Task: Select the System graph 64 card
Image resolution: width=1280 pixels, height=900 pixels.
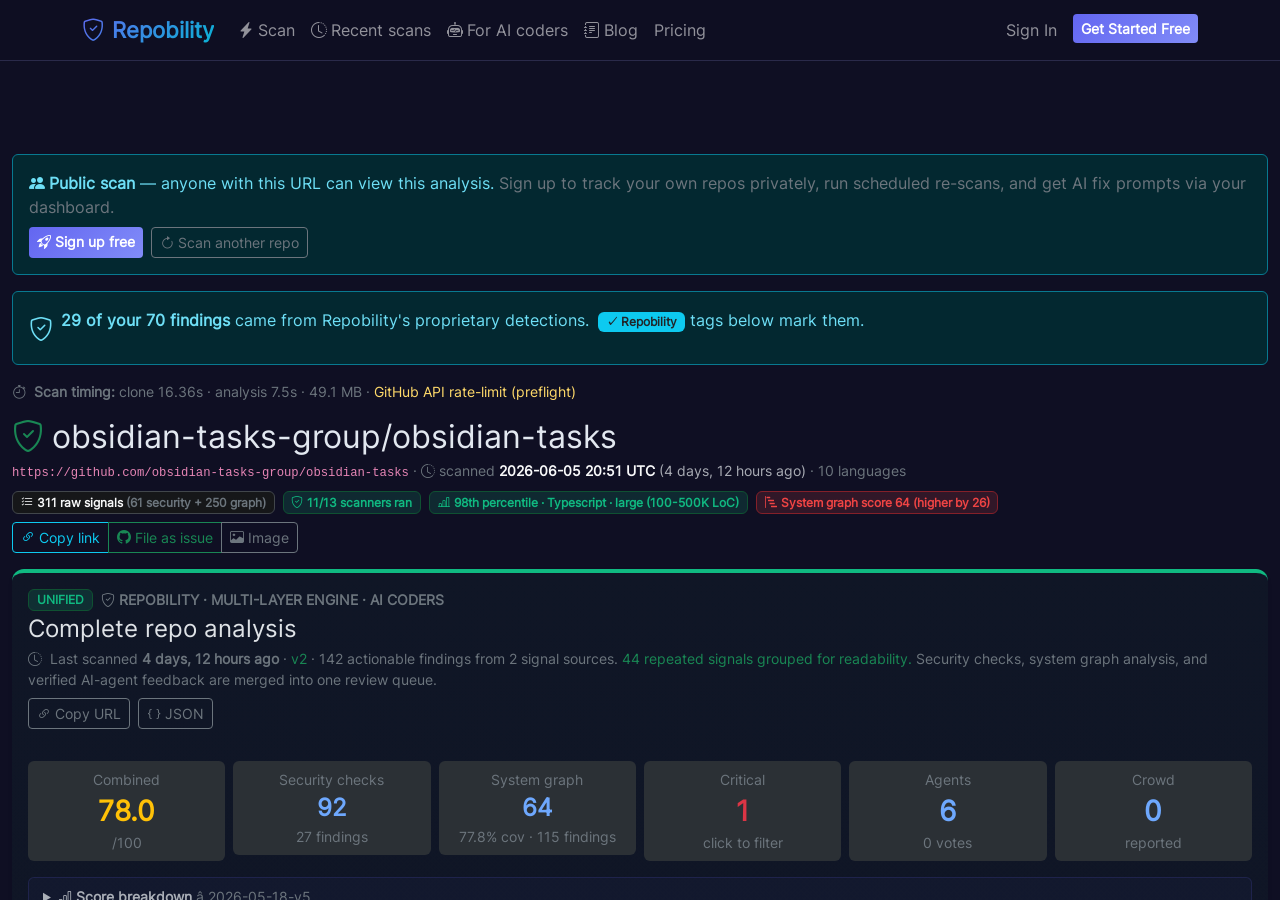Action: point(537,808)
